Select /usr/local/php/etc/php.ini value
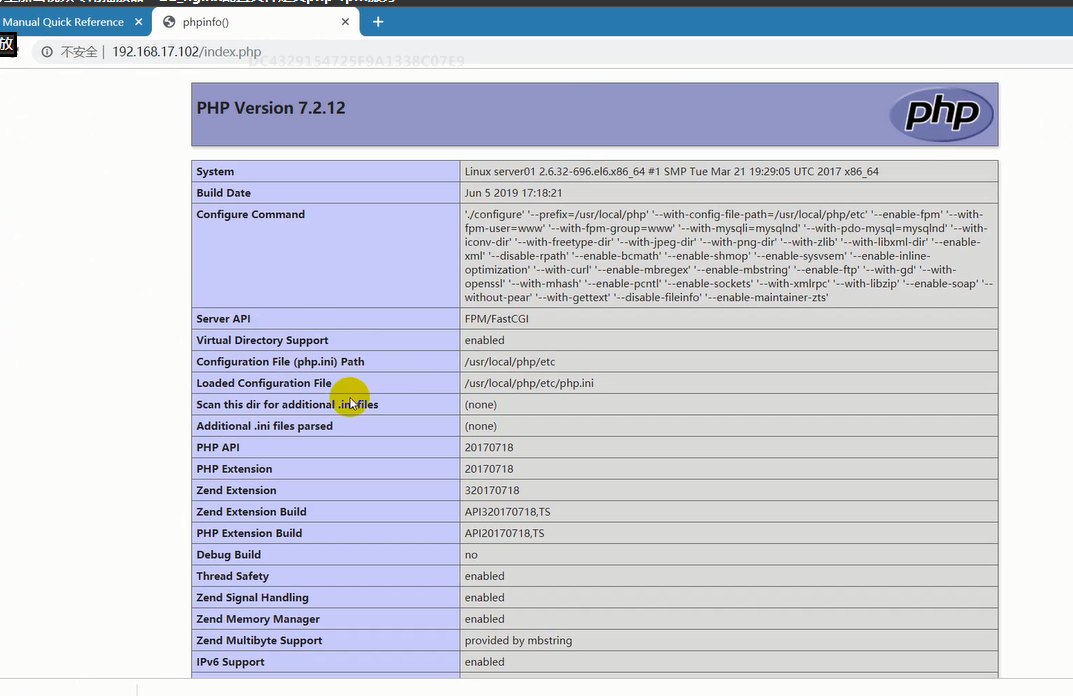Screen dimensions: 1073x696 529,383
